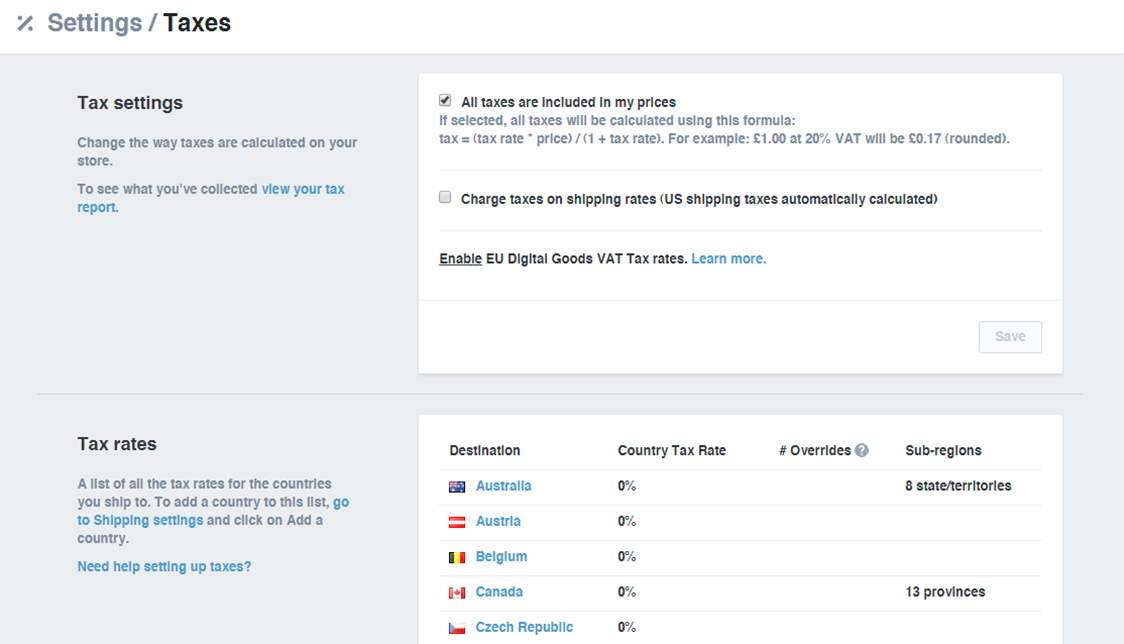Enable charge taxes on shipping rates

click(444, 197)
